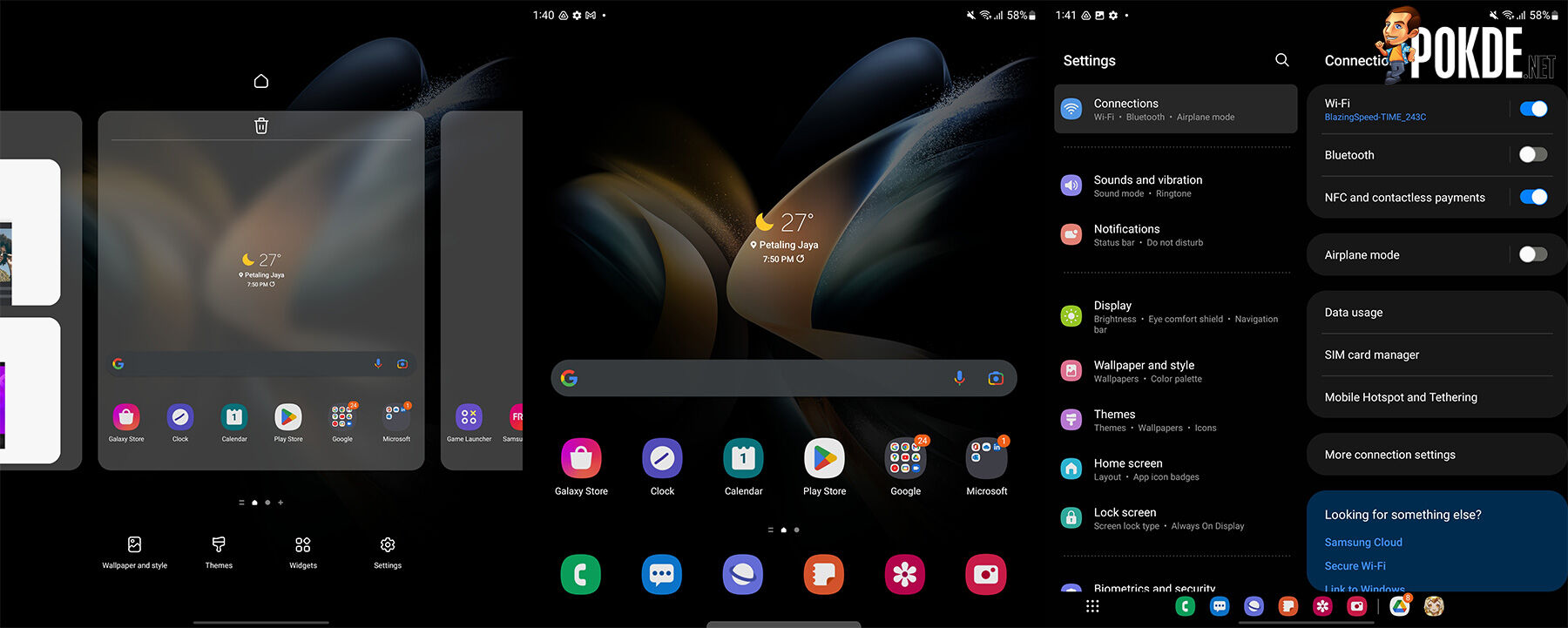The image size is (1568, 628).
Task: Follow the Samsung Cloud link
Action: pyautogui.click(x=1363, y=542)
